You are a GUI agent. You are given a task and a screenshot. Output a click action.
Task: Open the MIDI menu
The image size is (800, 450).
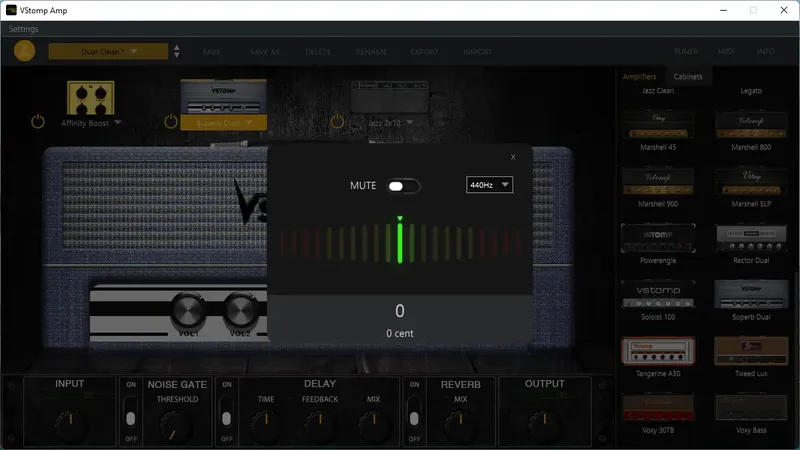point(726,52)
